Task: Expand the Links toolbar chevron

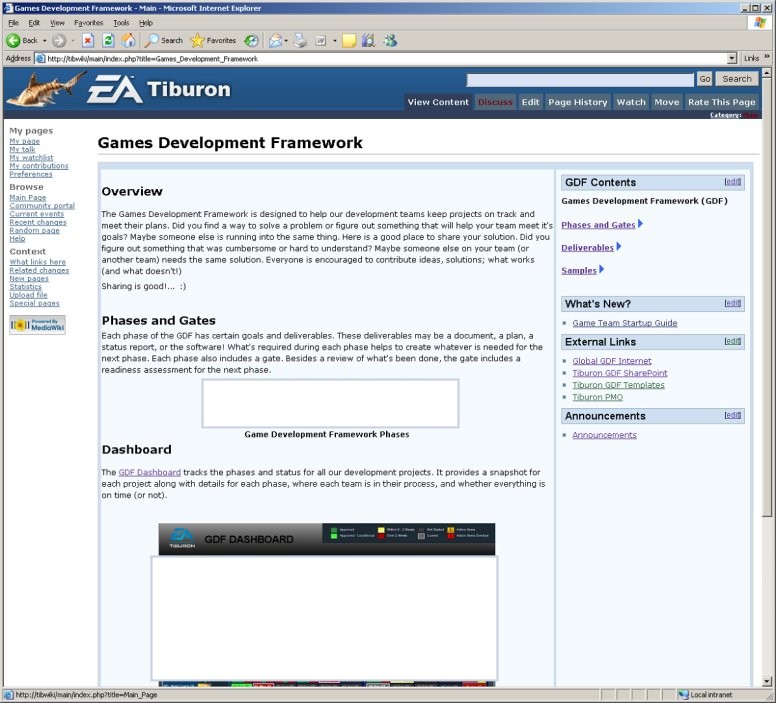Action: pos(767,57)
